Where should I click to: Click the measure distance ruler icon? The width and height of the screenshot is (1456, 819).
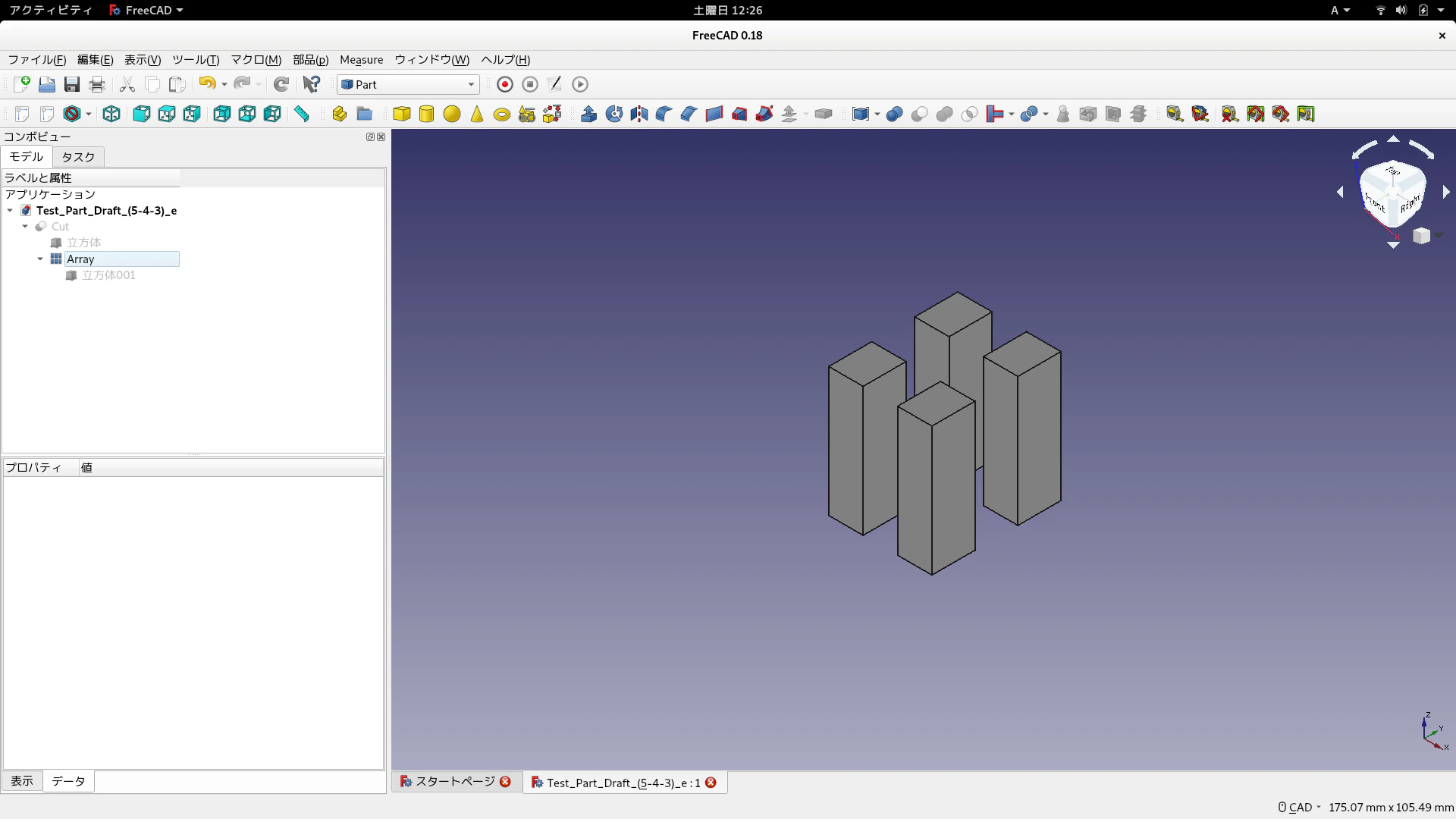(302, 114)
